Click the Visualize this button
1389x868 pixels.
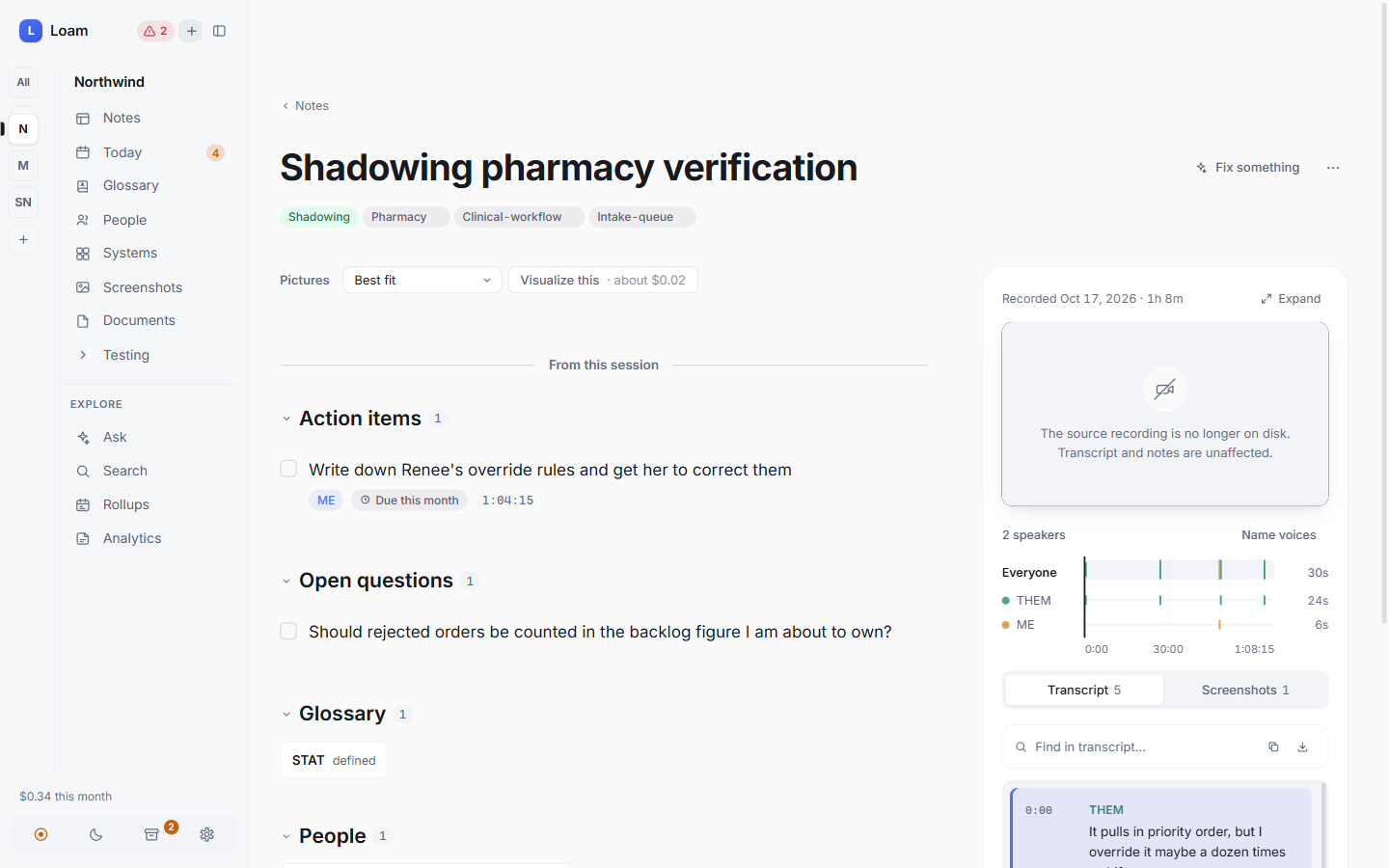603,280
